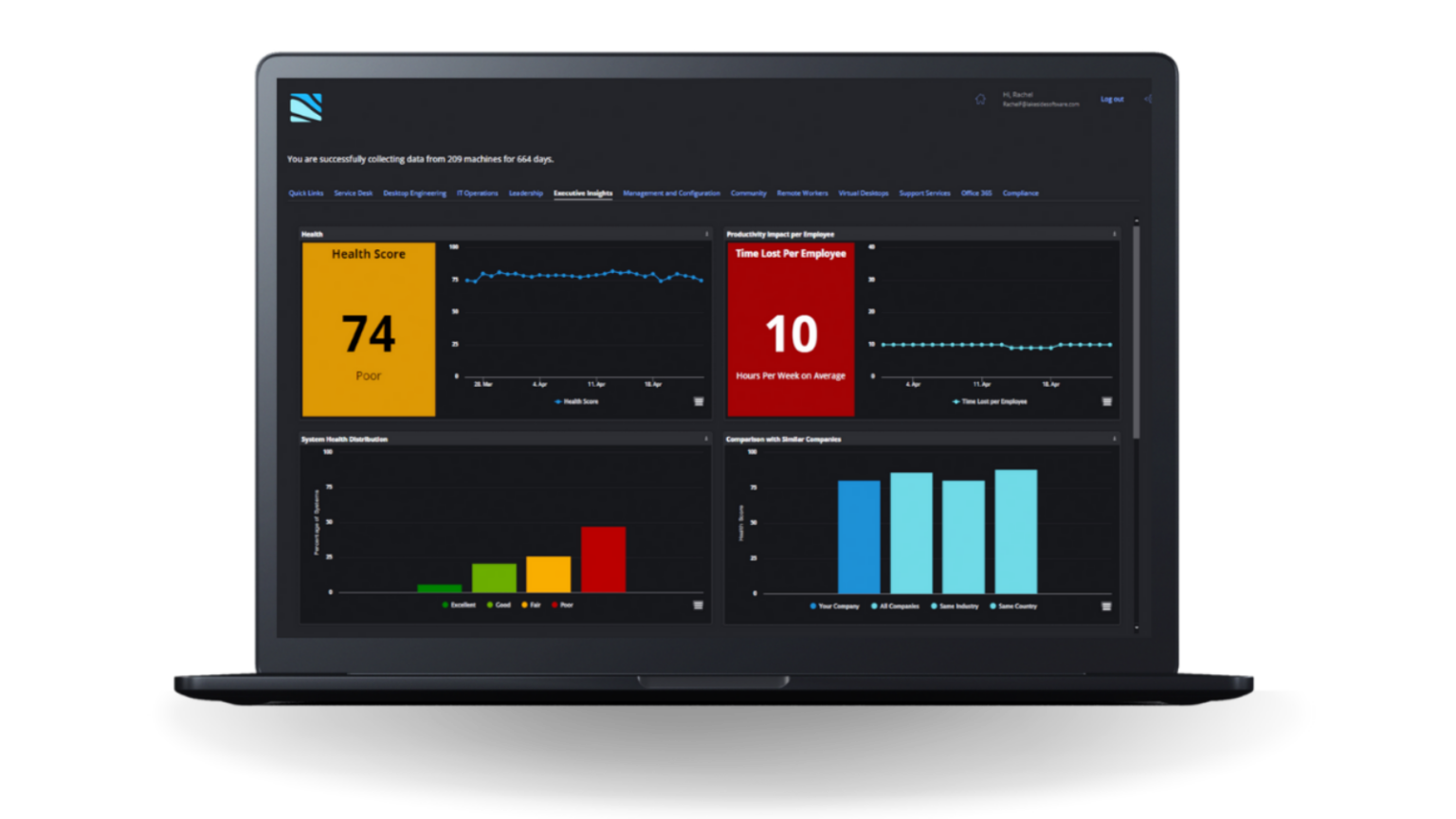Open the speaker icon next to Log out

tap(1148, 99)
